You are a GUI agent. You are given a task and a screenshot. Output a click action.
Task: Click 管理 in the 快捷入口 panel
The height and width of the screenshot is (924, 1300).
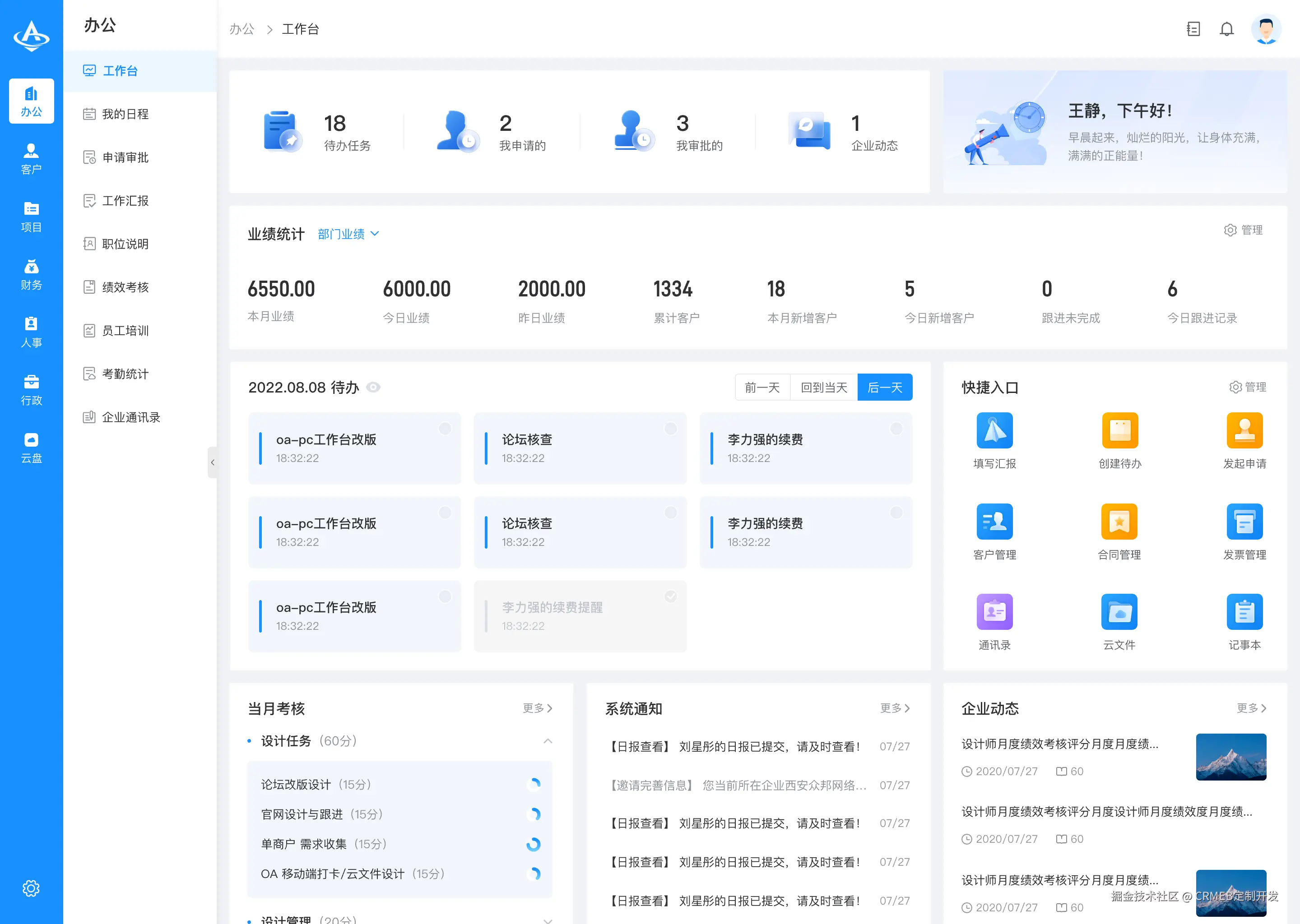tap(1247, 387)
